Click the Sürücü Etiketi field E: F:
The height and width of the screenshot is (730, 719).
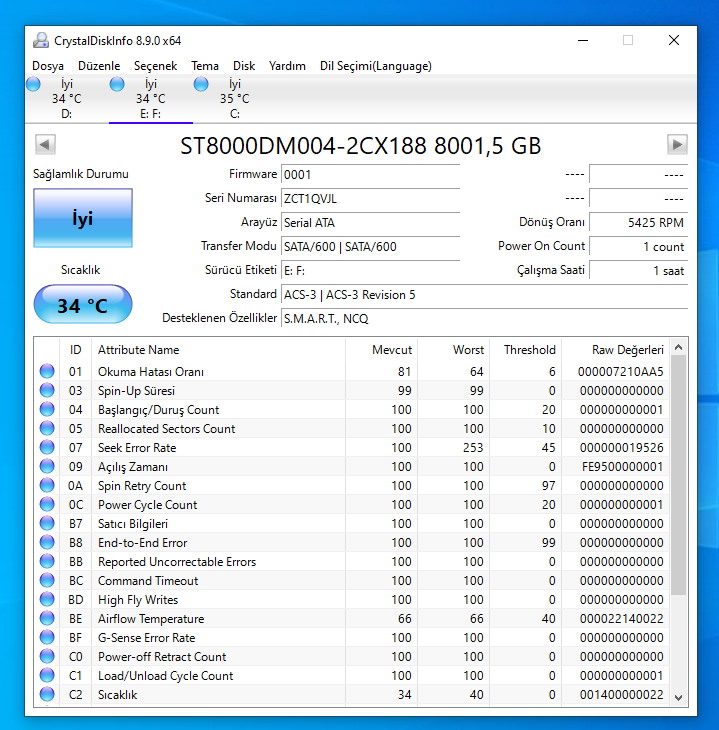370,270
